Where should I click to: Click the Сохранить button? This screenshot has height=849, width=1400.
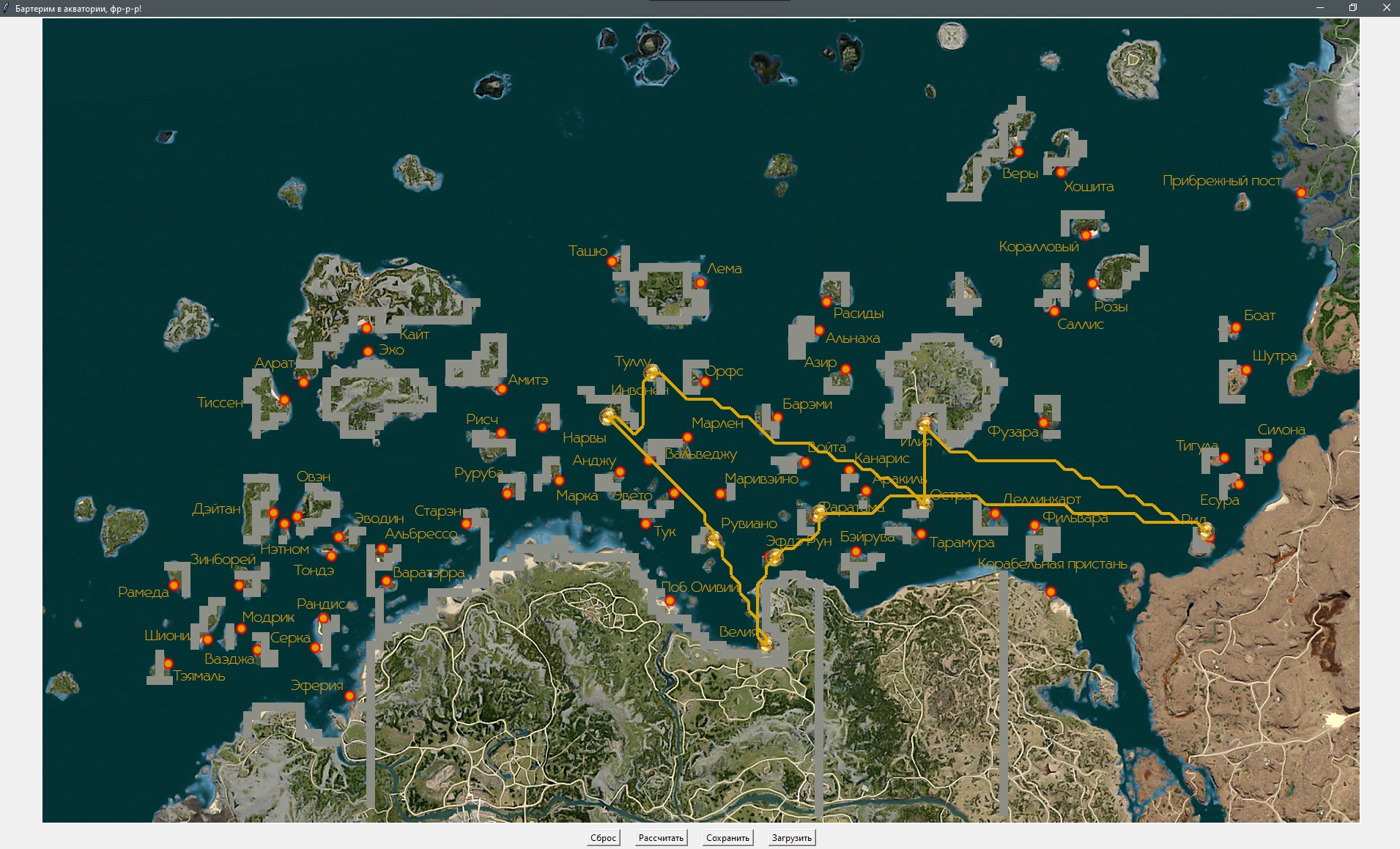point(727,837)
